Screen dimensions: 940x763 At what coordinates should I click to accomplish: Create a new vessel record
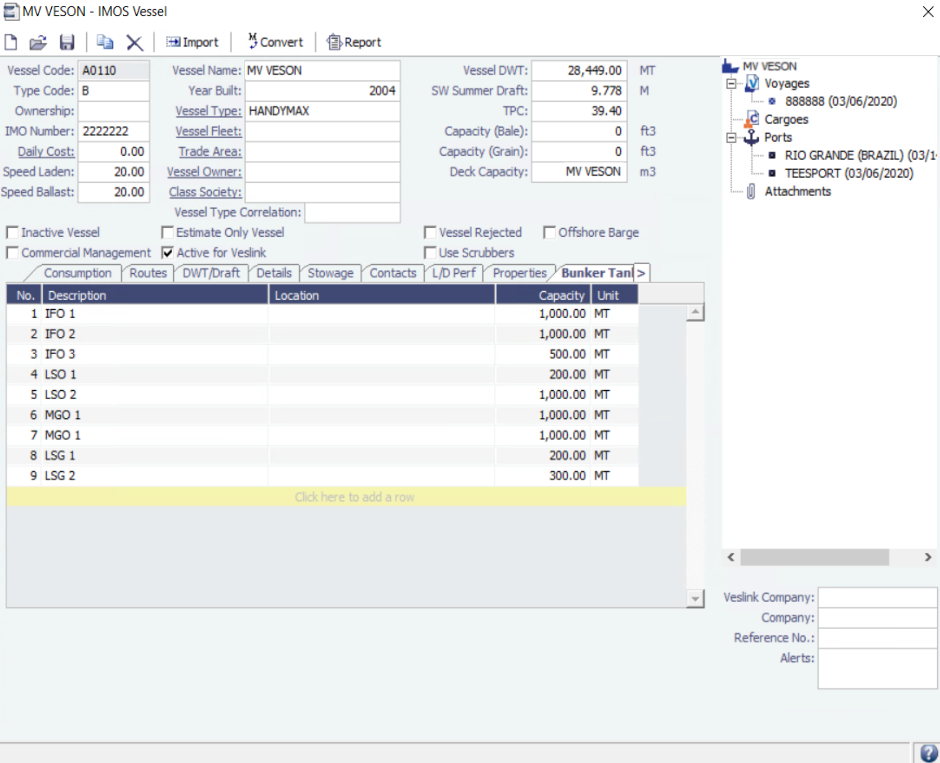click(11, 42)
